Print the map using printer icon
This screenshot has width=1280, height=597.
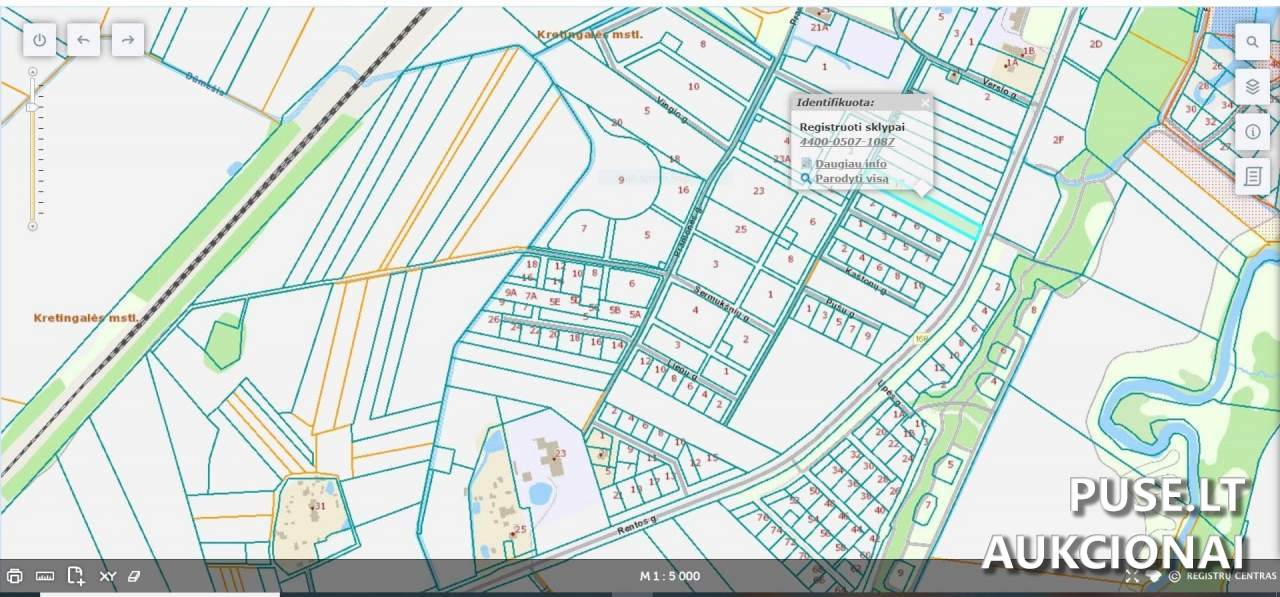tap(15, 576)
